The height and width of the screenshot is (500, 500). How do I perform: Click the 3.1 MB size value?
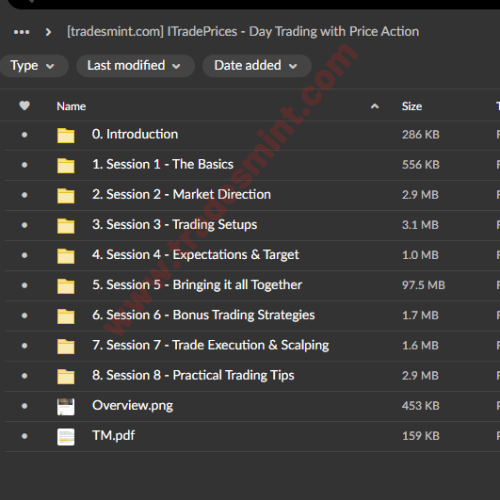[420, 225]
